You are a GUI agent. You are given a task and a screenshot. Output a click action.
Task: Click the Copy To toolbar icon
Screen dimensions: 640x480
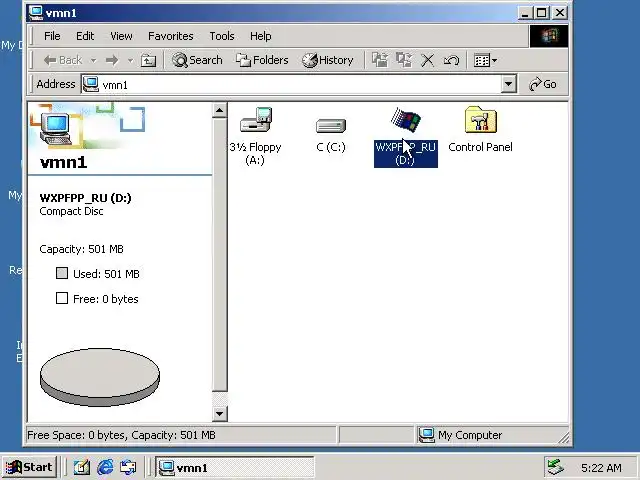click(x=404, y=60)
